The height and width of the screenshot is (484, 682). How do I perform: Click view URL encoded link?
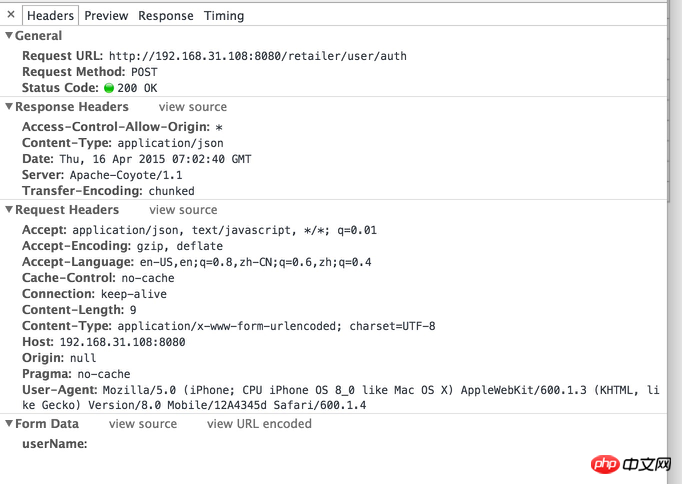(259, 424)
